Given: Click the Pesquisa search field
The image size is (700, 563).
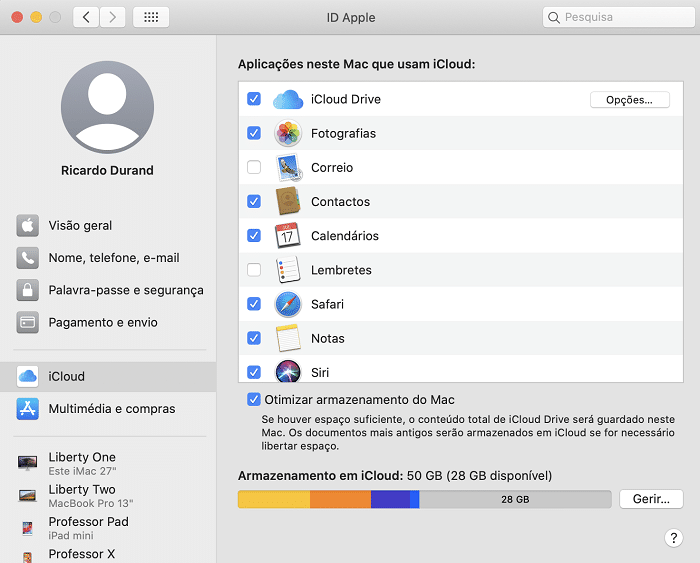Looking at the screenshot, I should (x=619, y=17).
